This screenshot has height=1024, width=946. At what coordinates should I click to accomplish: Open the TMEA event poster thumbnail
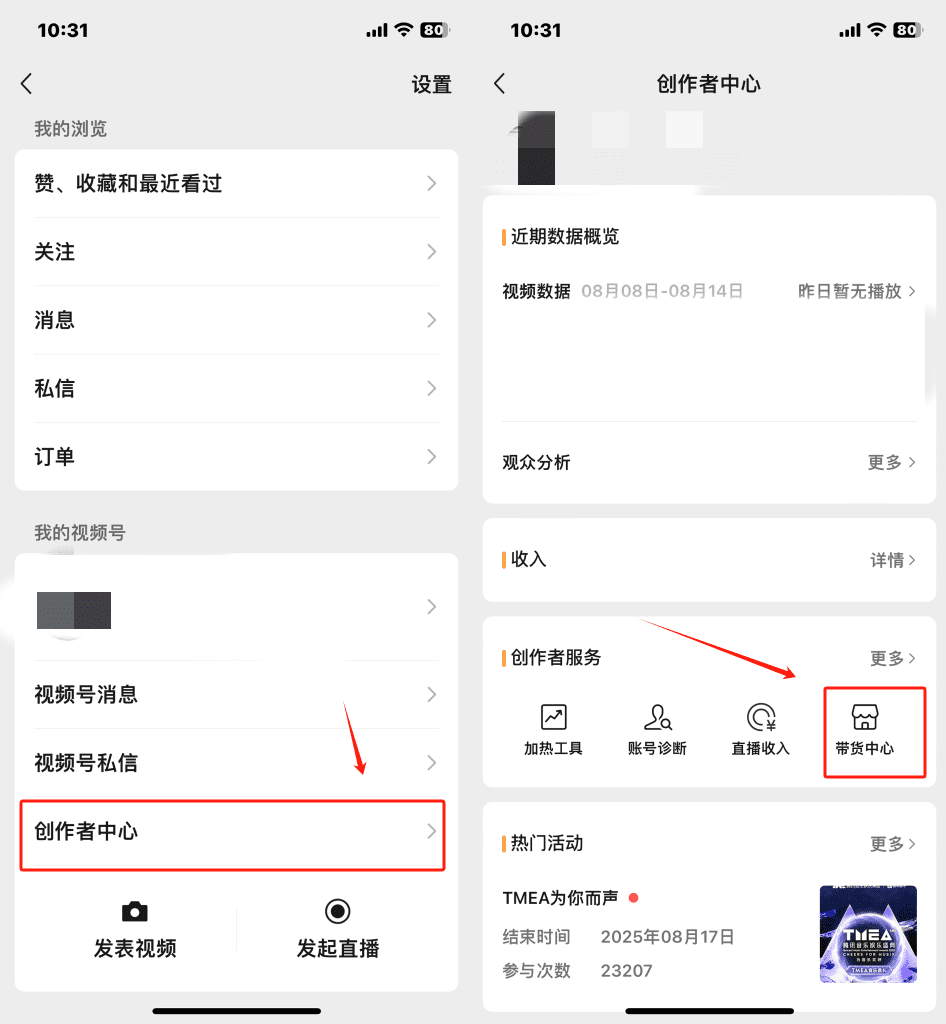click(868, 934)
